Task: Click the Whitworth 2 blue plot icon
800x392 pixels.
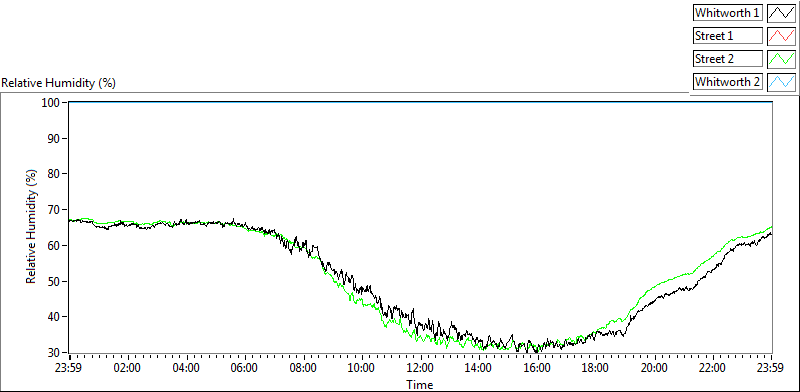Action: point(781,82)
